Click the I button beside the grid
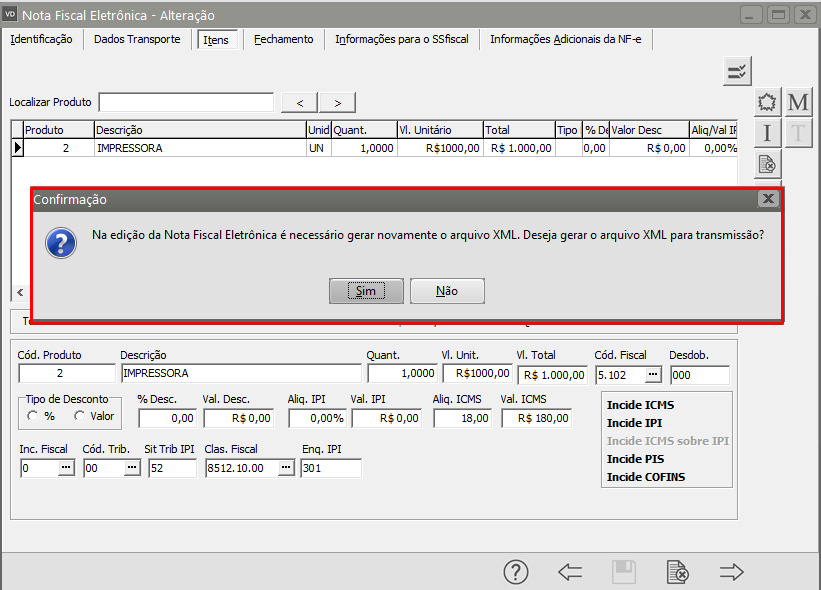Screen dimensions: 821x590 tap(767, 133)
